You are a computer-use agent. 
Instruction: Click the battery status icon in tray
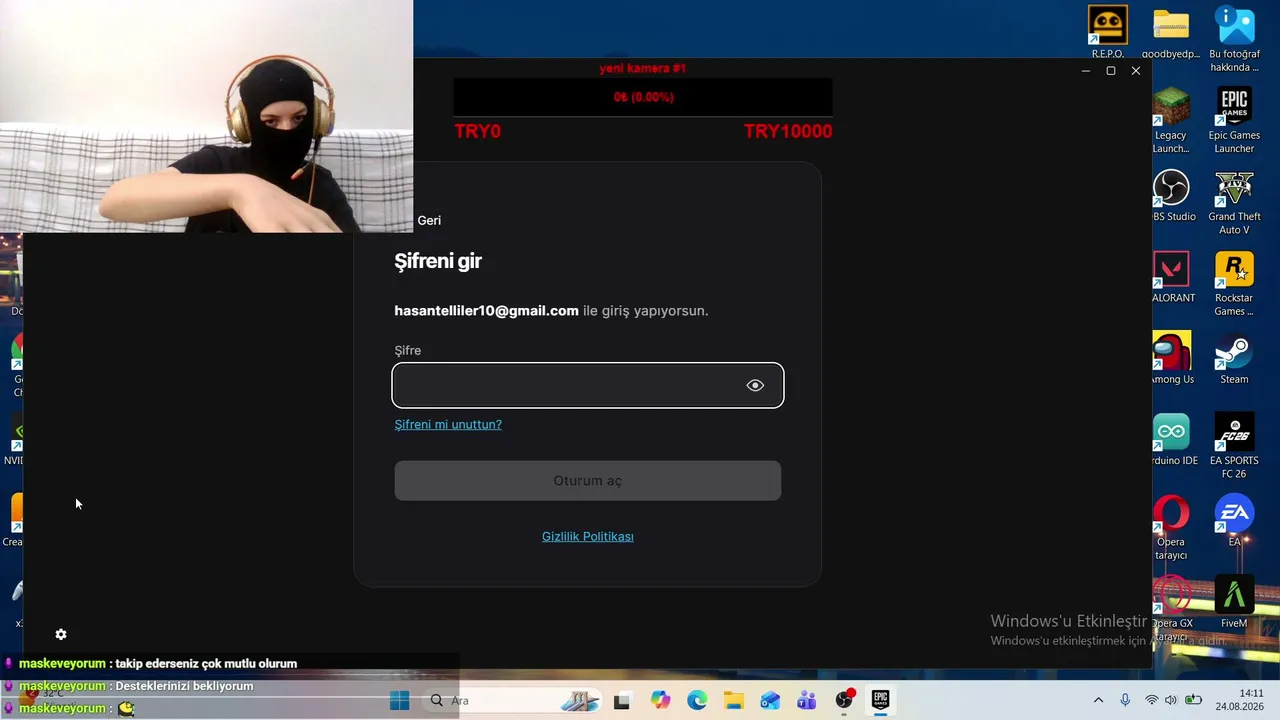click(1193, 700)
